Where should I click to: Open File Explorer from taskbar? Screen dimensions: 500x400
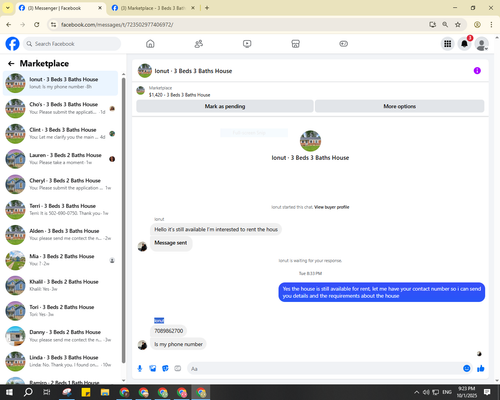105,392
